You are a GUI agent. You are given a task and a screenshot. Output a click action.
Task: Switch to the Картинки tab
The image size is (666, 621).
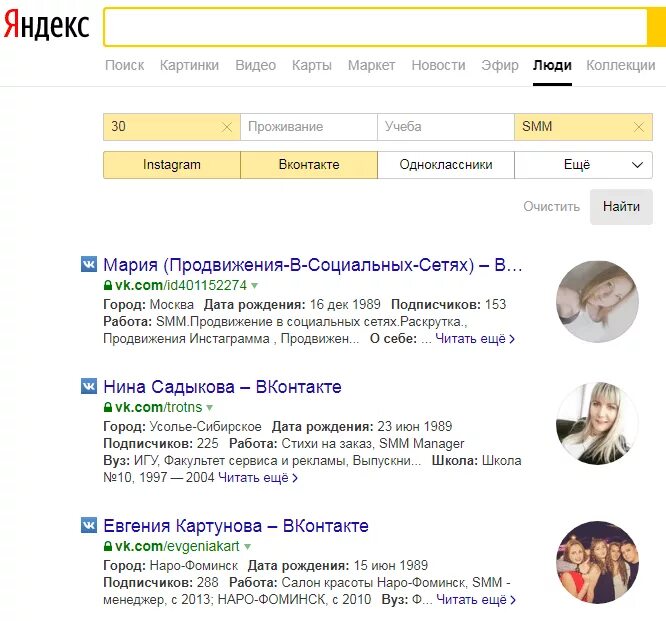[x=189, y=65]
